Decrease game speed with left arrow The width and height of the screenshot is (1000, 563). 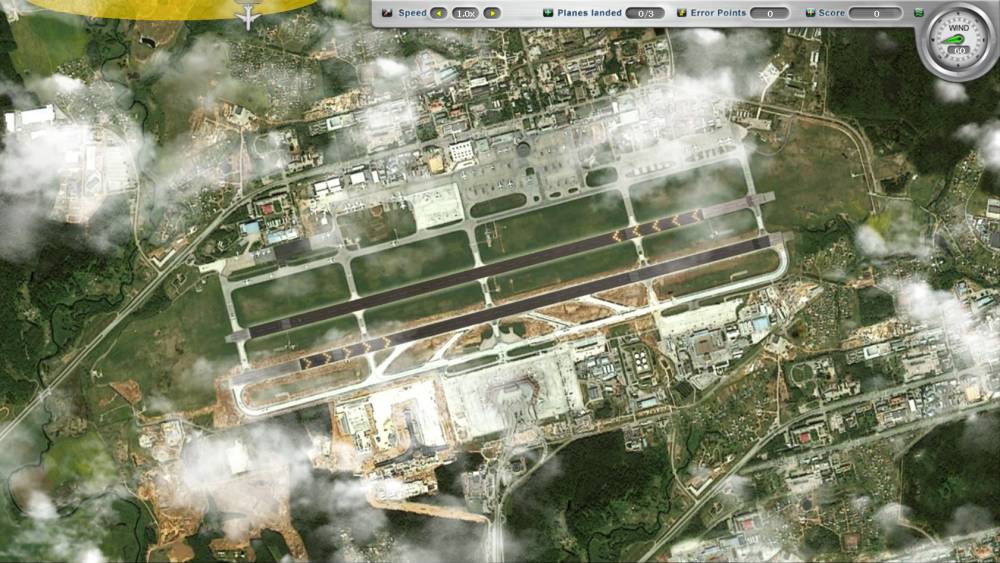pos(439,13)
